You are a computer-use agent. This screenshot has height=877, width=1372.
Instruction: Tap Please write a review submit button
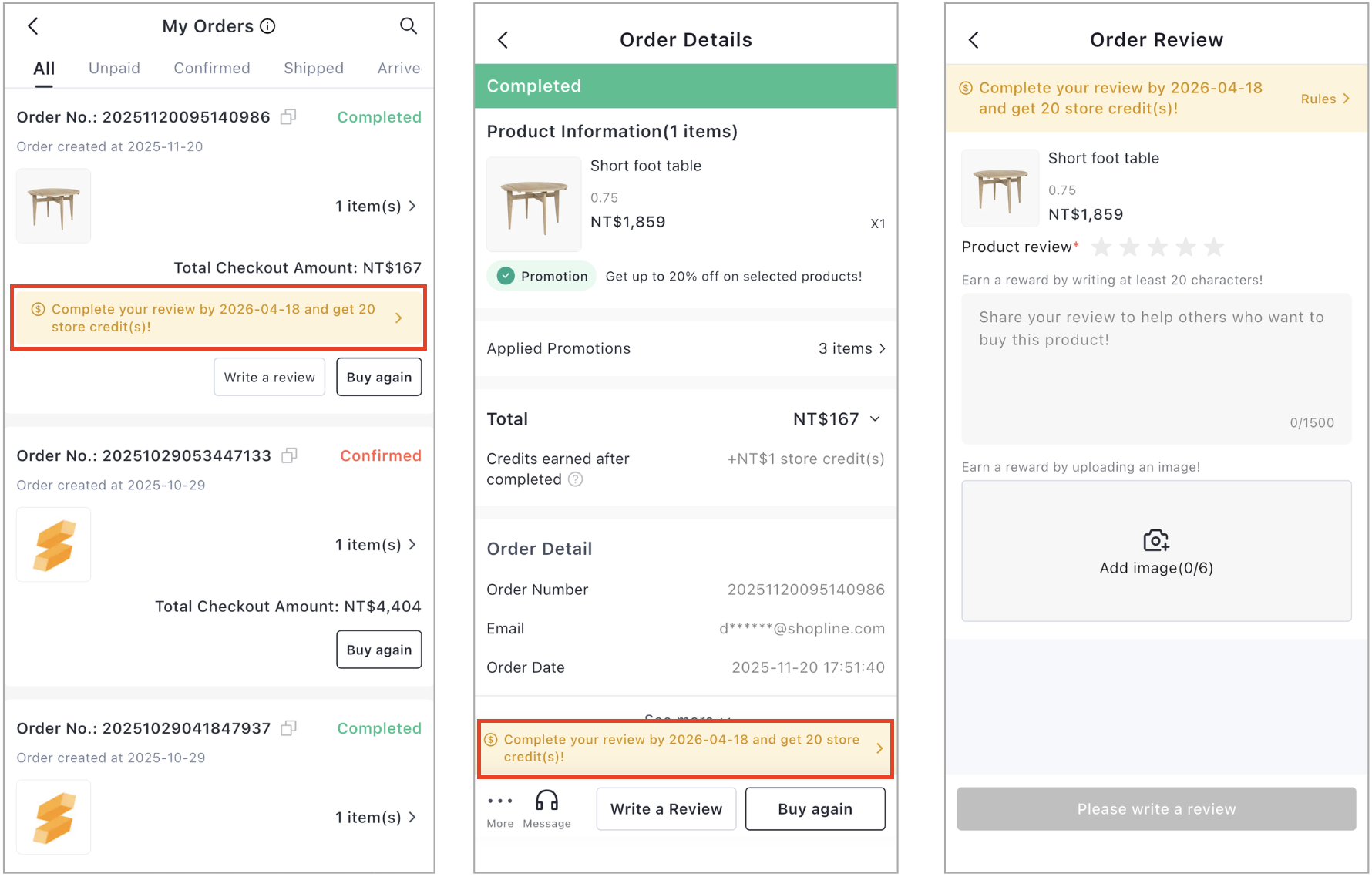tap(1156, 809)
